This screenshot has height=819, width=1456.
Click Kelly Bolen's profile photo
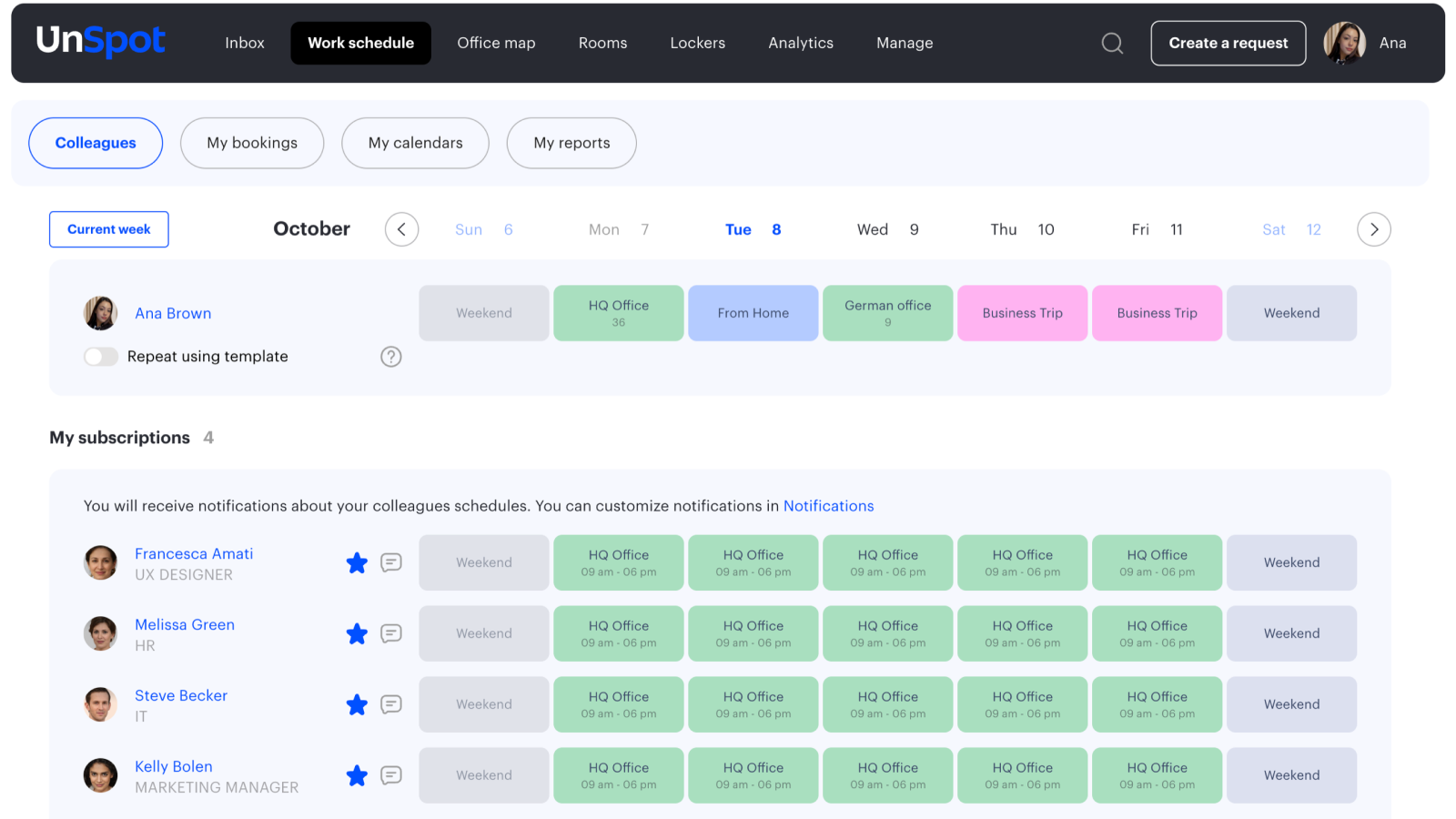101,775
